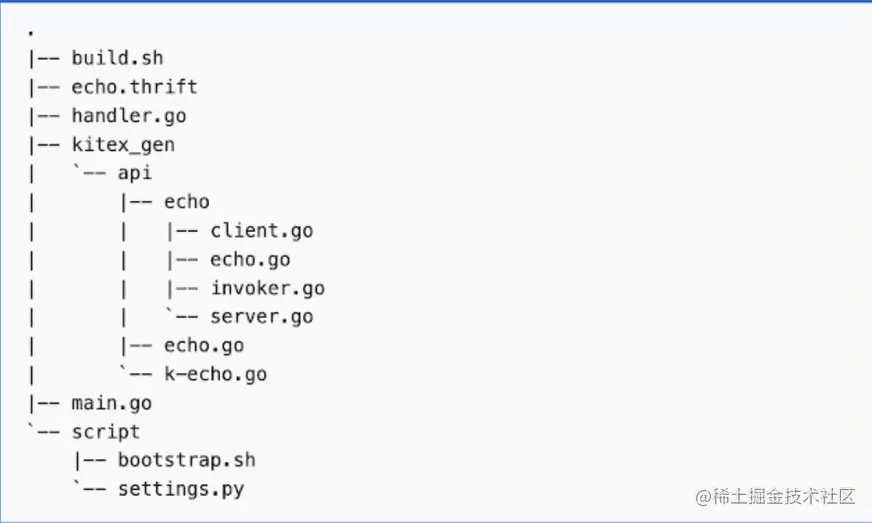Select handler.go in the tree

[128, 116]
